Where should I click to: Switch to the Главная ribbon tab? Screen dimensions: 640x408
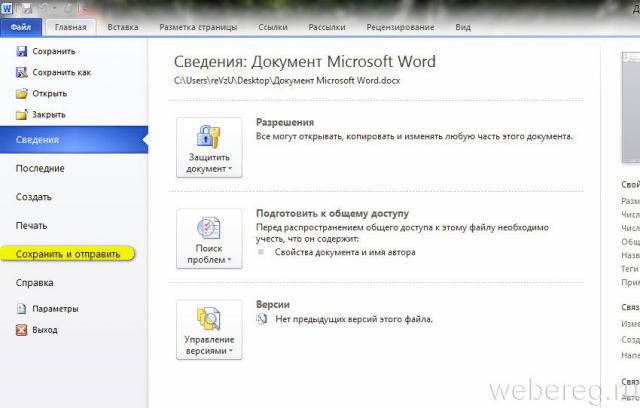(x=71, y=27)
